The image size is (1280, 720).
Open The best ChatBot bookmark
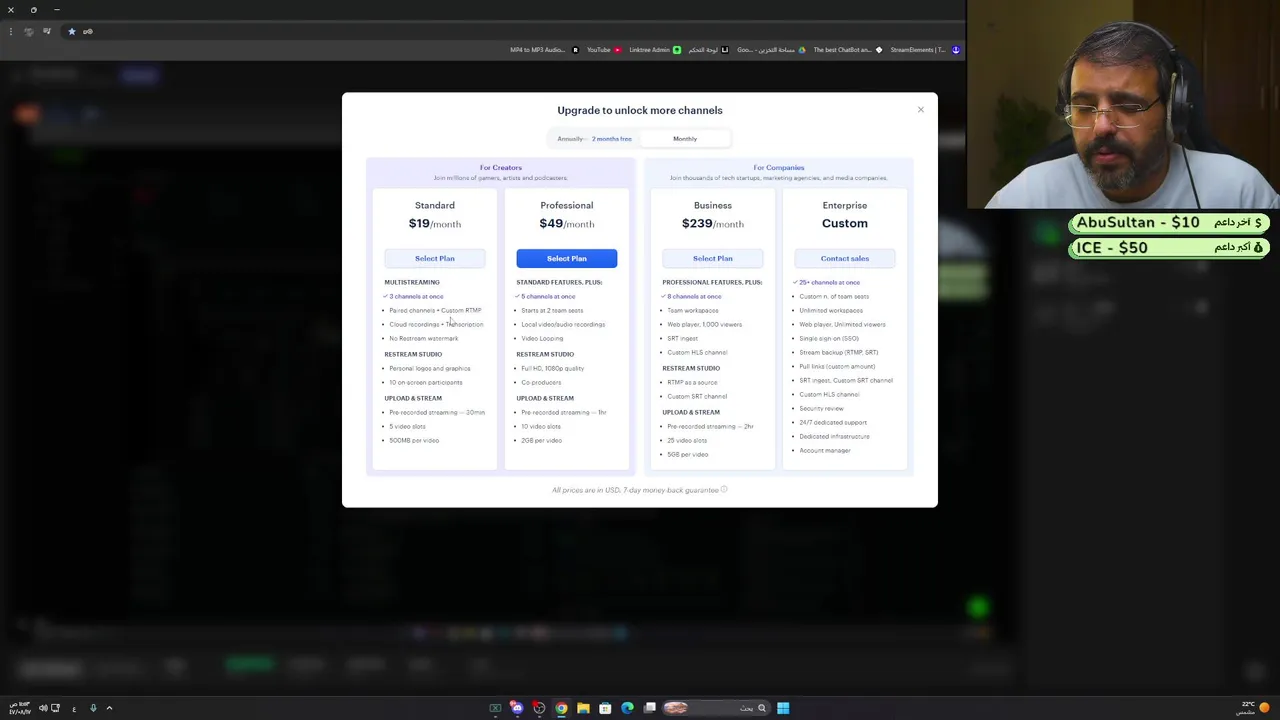[x=848, y=50]
